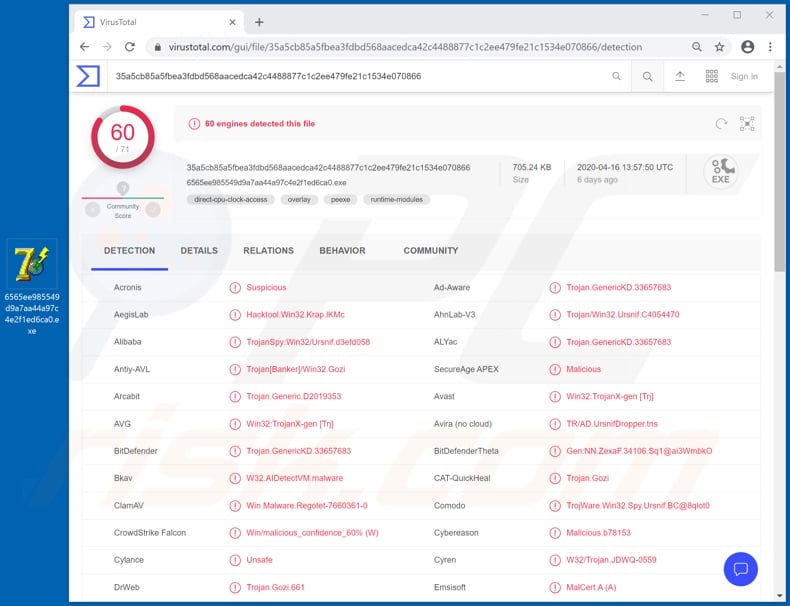Click the runtime-modules tag
790x606 pixels.
(x=397, y=199)
